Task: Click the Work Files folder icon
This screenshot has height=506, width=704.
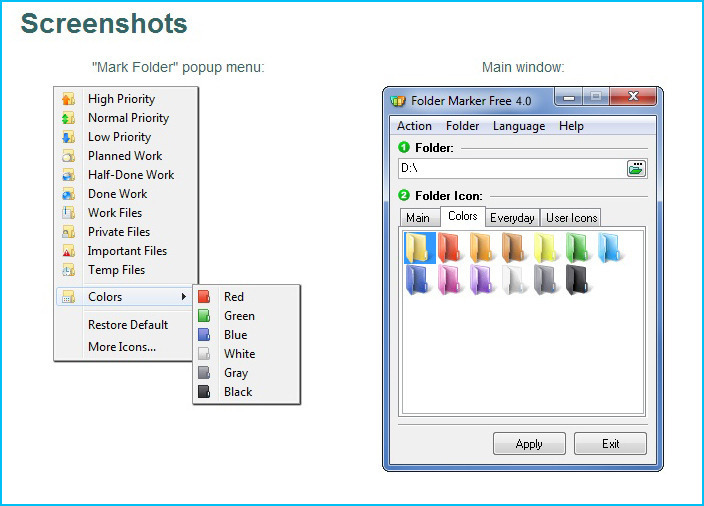Action: pos(68,213)
